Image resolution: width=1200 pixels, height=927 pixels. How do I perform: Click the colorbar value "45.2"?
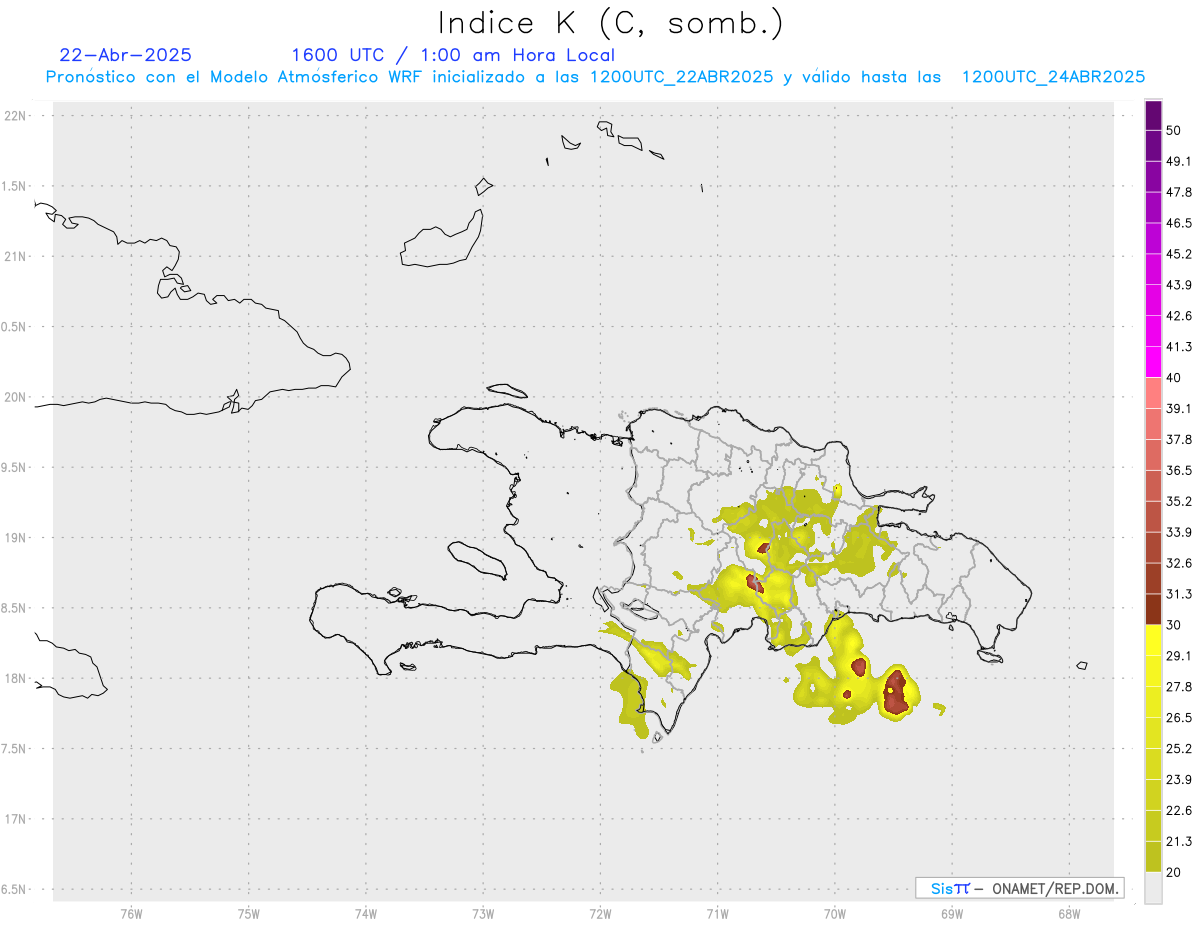tap(1179, 254)
